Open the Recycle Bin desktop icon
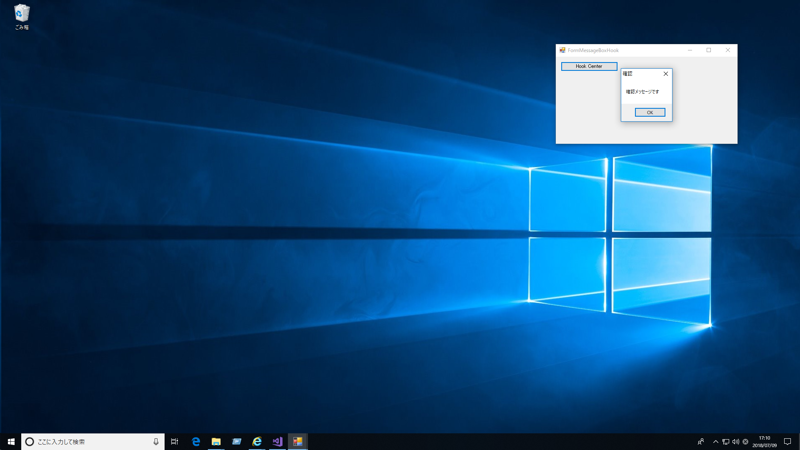800x450 pixels. [x=22, y=17]
